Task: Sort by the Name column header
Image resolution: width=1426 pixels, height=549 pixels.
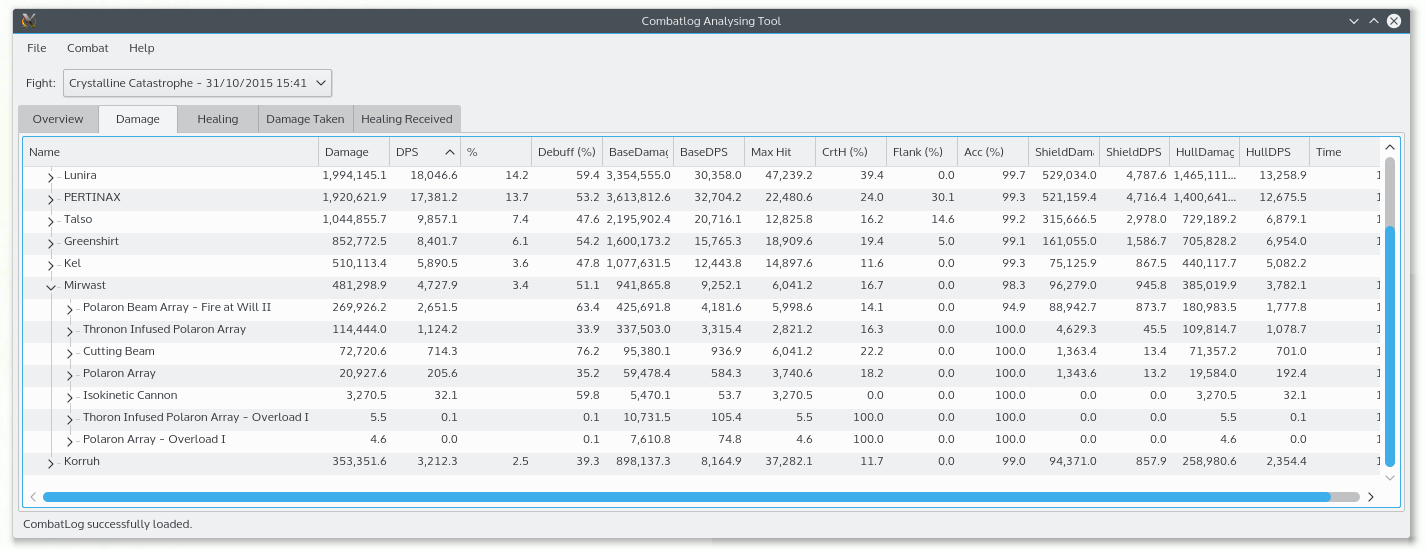Action: [171, 152]
